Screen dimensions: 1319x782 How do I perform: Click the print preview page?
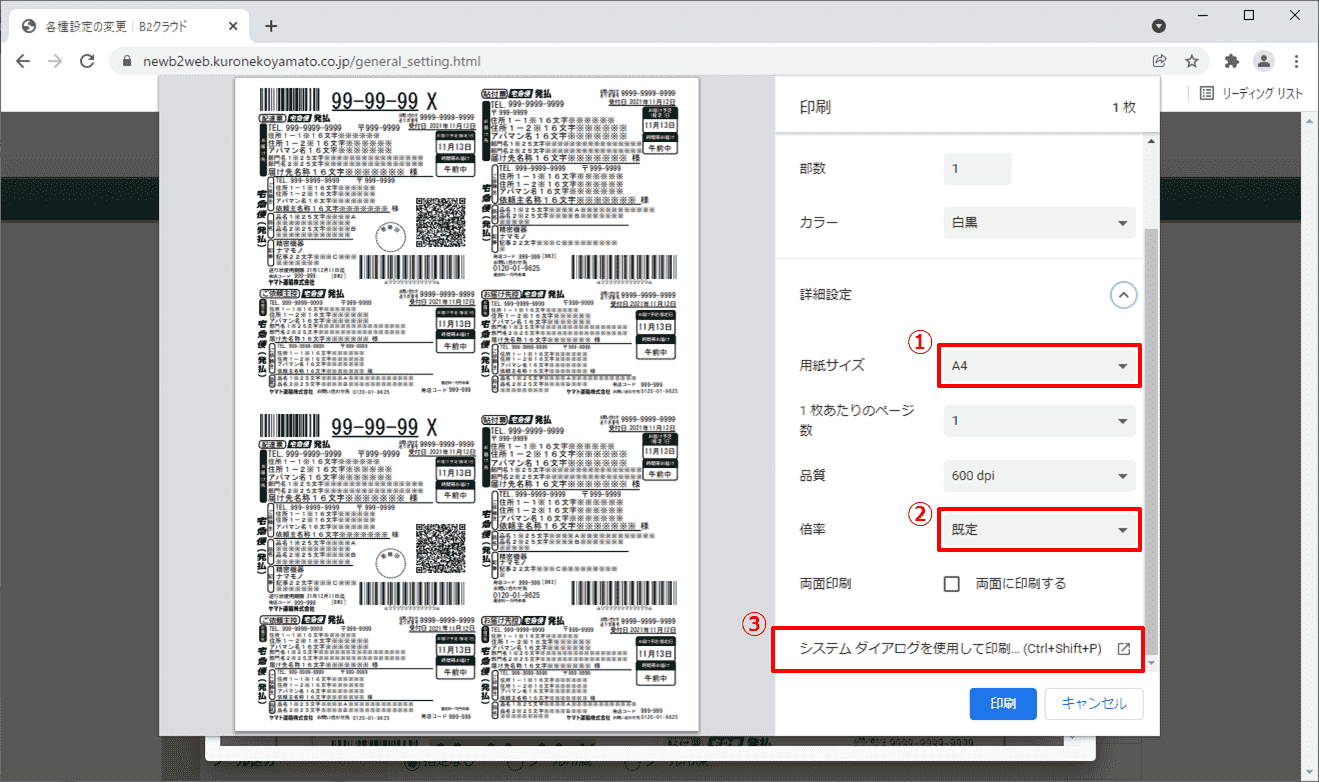pyautogui.click(x=467, y=404)
